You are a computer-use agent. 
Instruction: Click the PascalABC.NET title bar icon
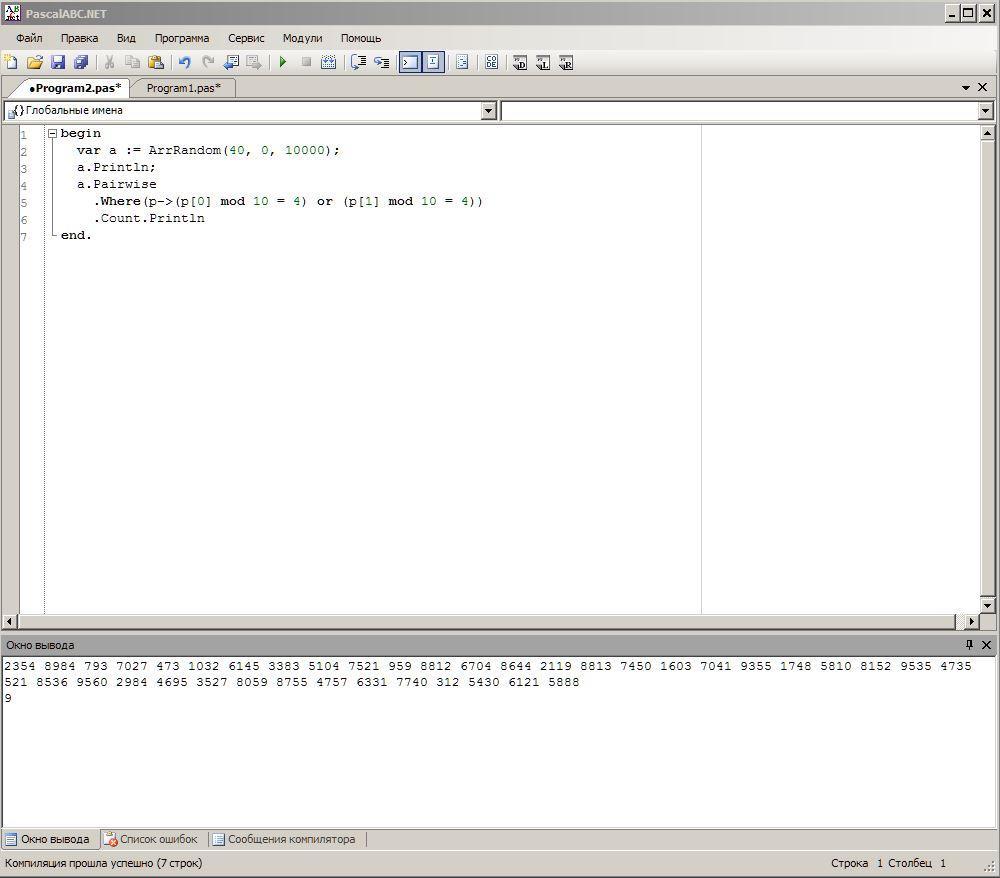pyautogui.click(x=12, y=13)
